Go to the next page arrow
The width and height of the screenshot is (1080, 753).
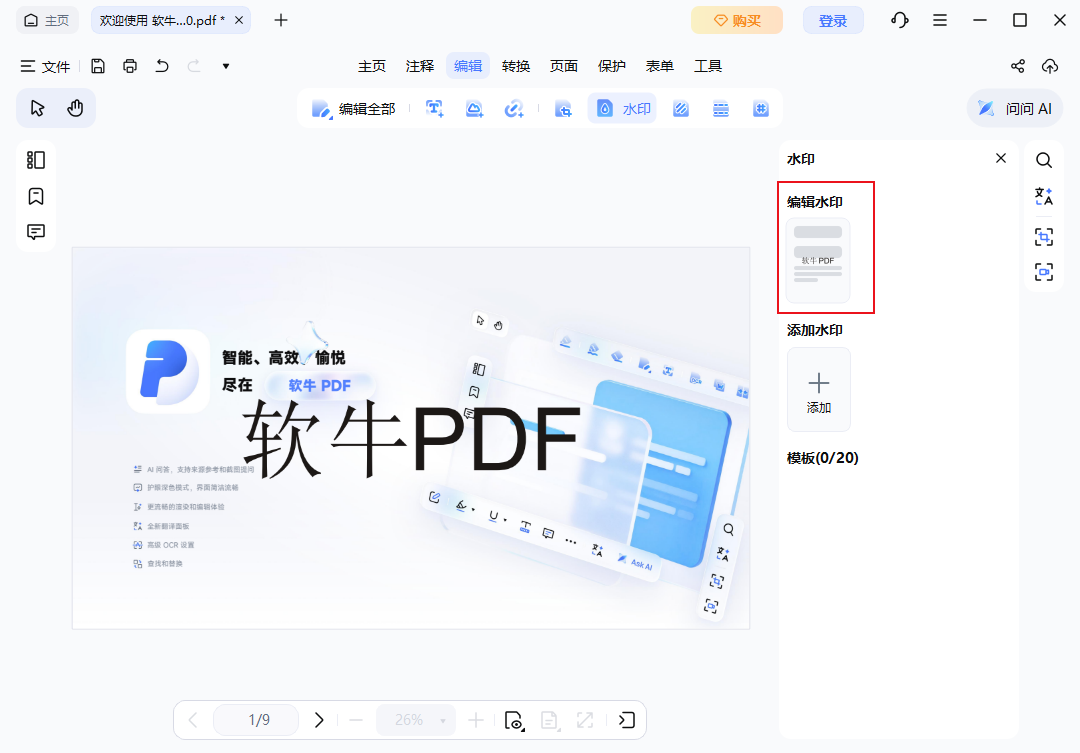(x=319, y=720)
